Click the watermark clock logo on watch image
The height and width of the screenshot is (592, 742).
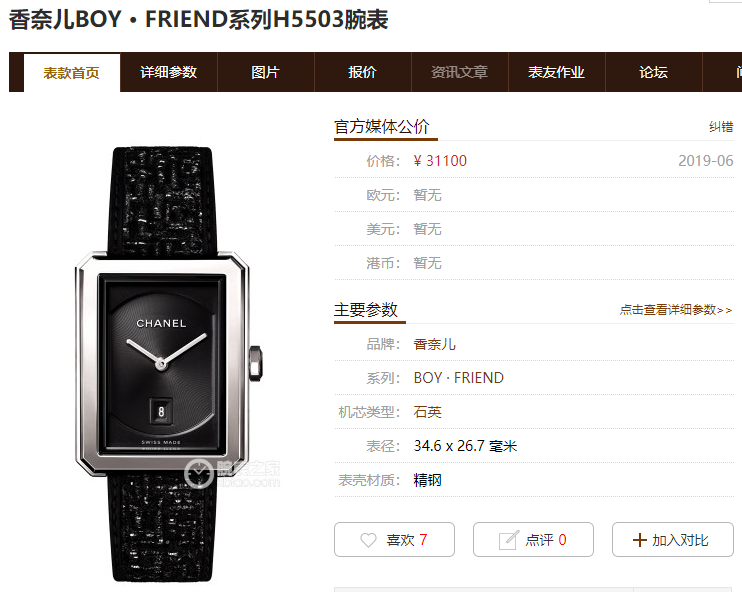tap(198, 473)
